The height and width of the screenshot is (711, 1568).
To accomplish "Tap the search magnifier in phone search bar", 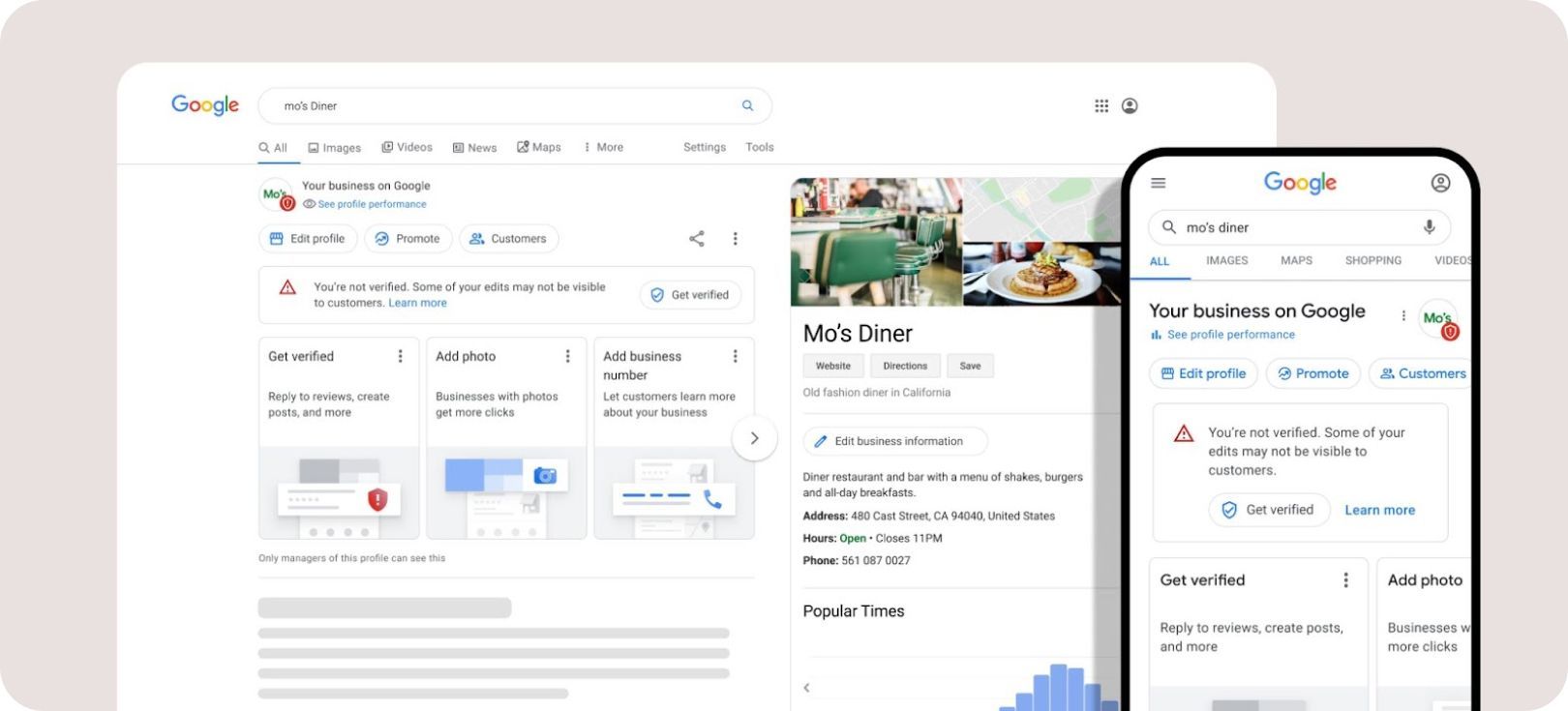I will (1169, 227).
